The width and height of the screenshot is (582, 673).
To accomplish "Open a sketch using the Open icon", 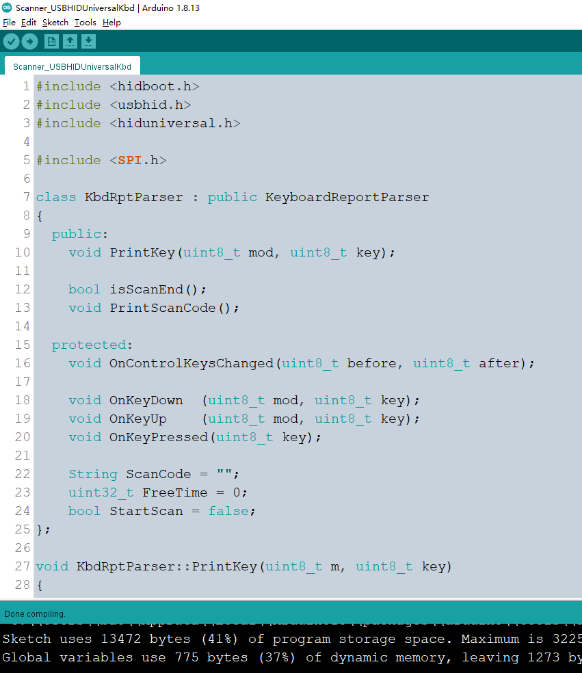I will pos(70,42).
